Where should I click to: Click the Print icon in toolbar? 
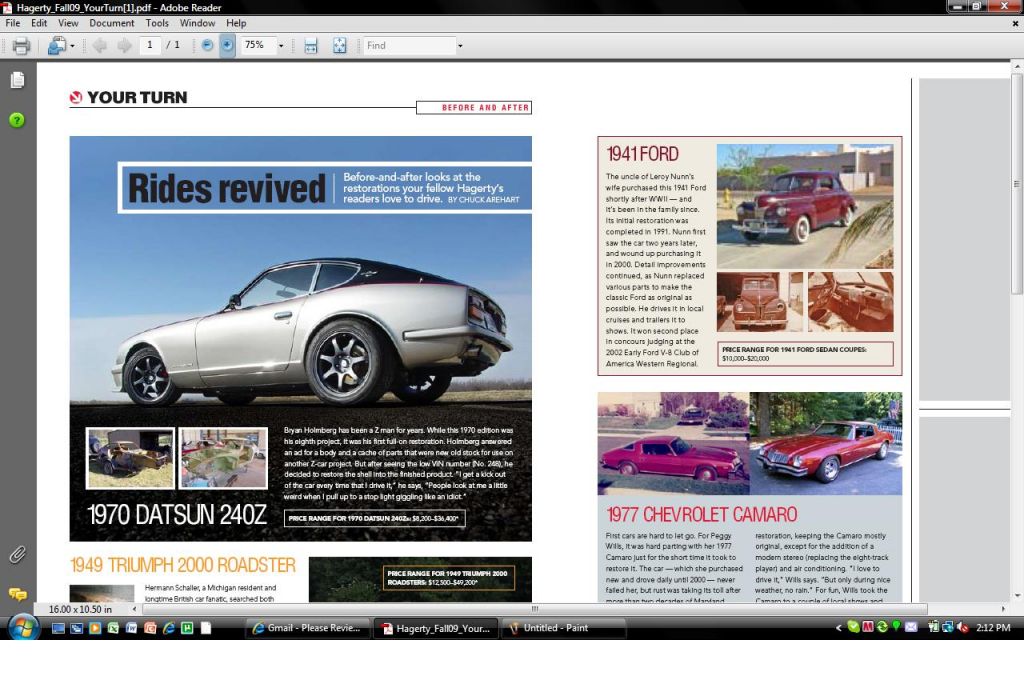(x=21, y=45)
